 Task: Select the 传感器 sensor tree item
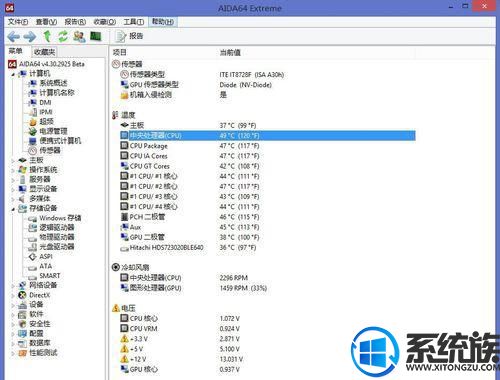coord(50,150)
